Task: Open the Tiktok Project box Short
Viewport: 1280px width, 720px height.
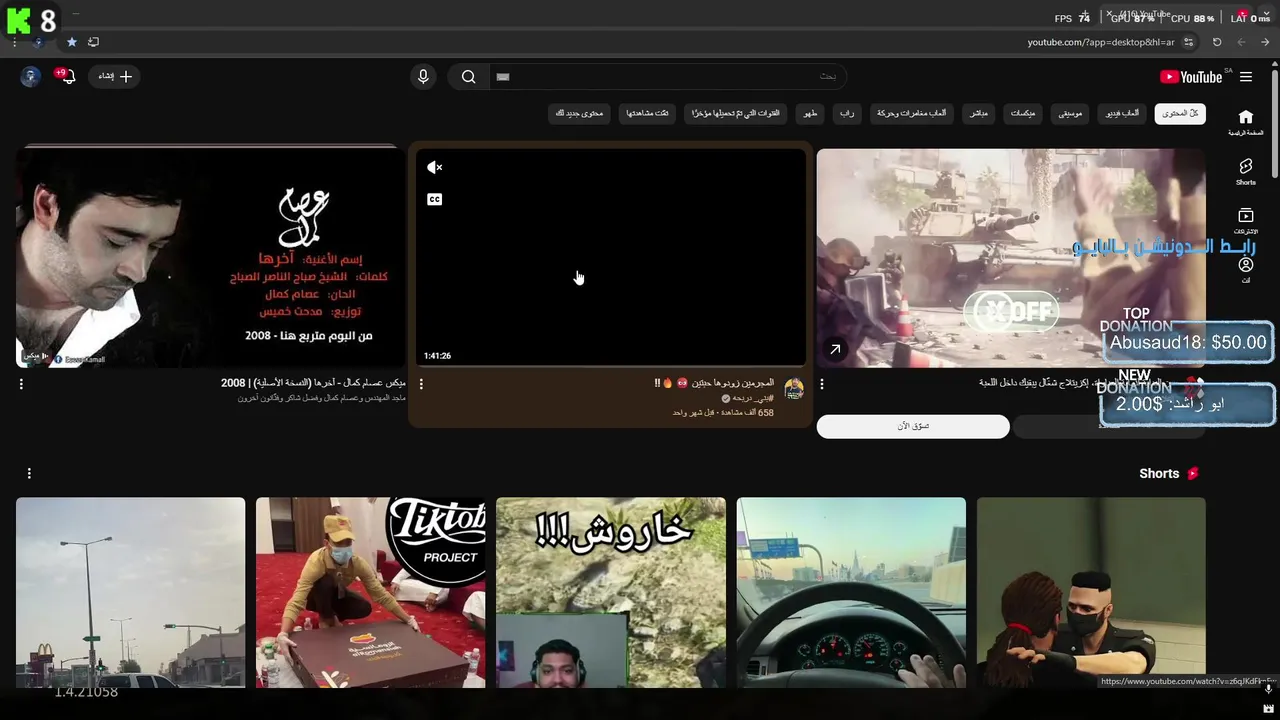Action: 370,592
